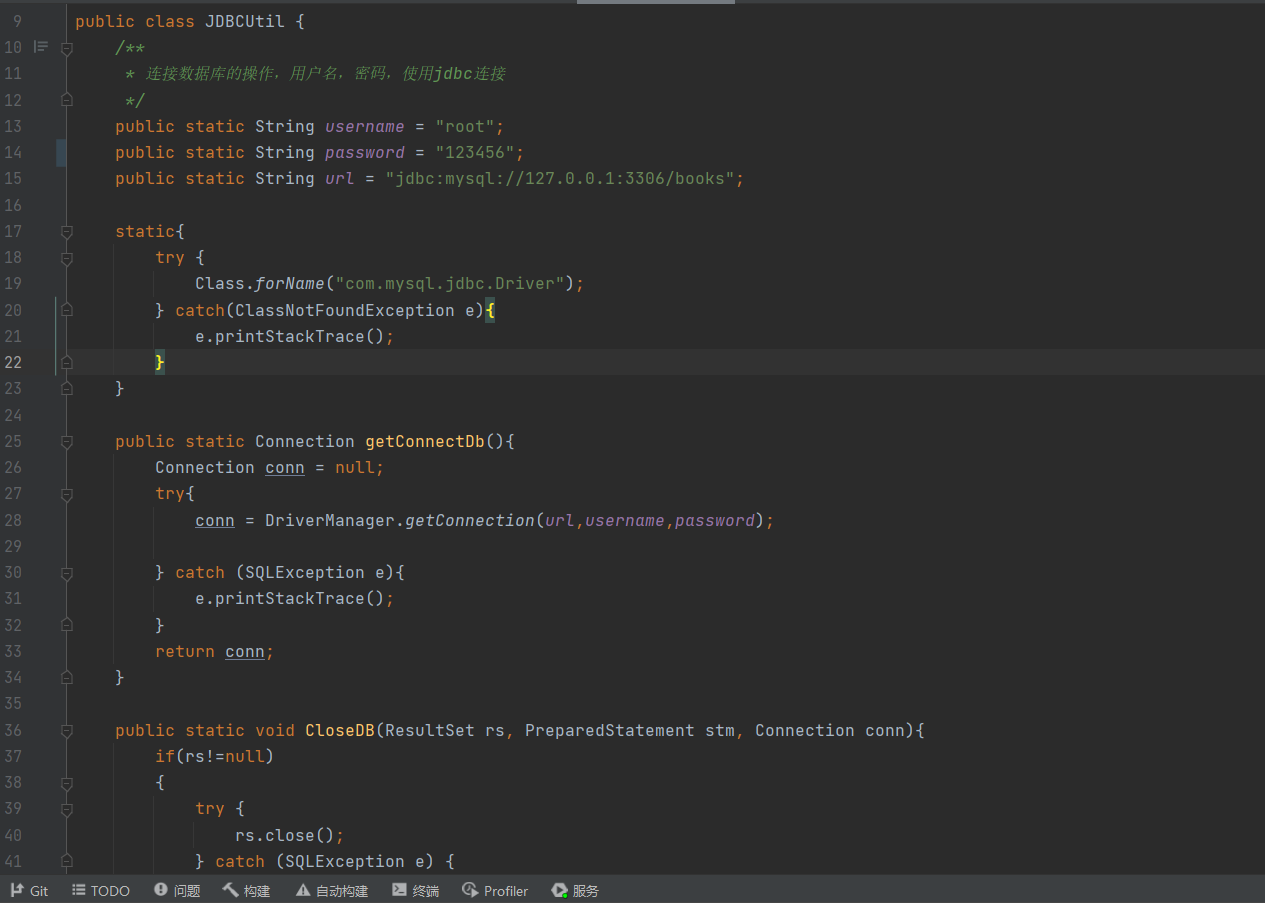
Task: Click the url field name on line 15
Action: (x=340, y=179)
